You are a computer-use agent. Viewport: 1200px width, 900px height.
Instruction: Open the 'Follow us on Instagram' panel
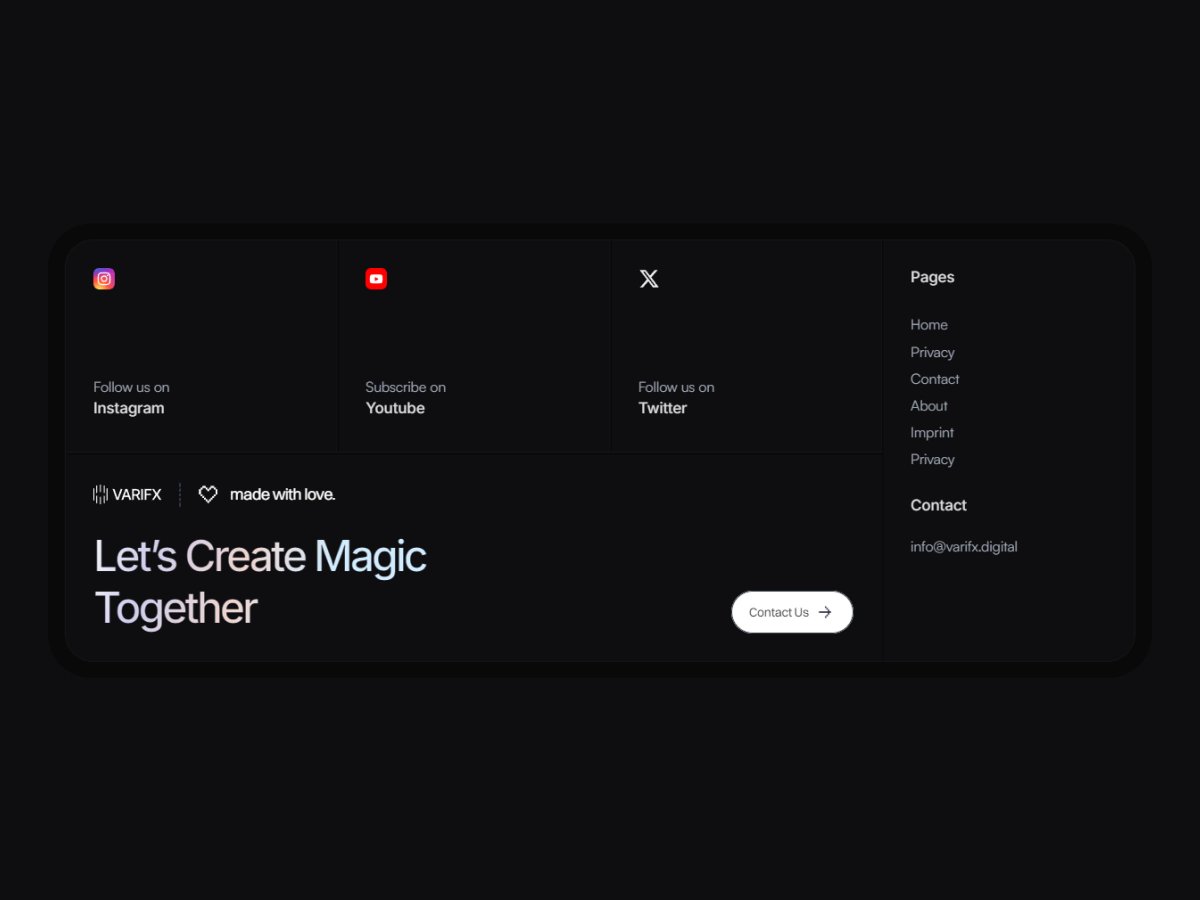[x=200, y=345]
